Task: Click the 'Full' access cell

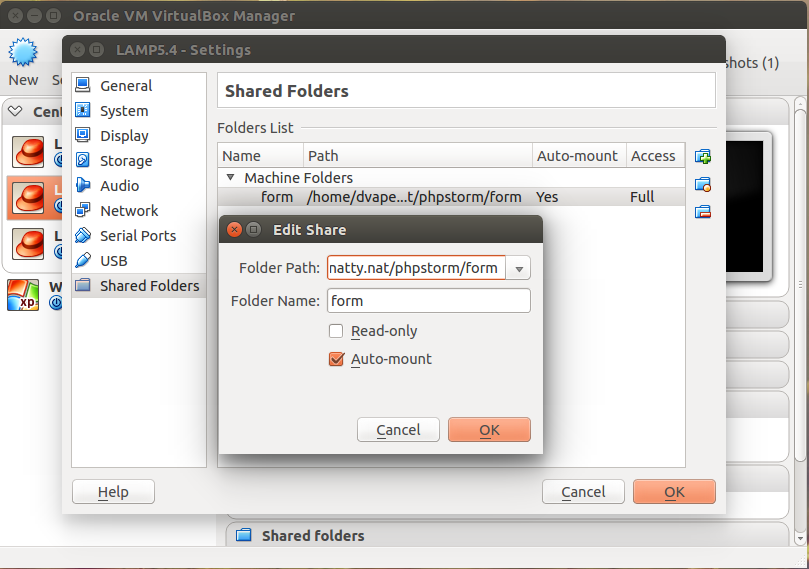Action: (x=642, y=197)
